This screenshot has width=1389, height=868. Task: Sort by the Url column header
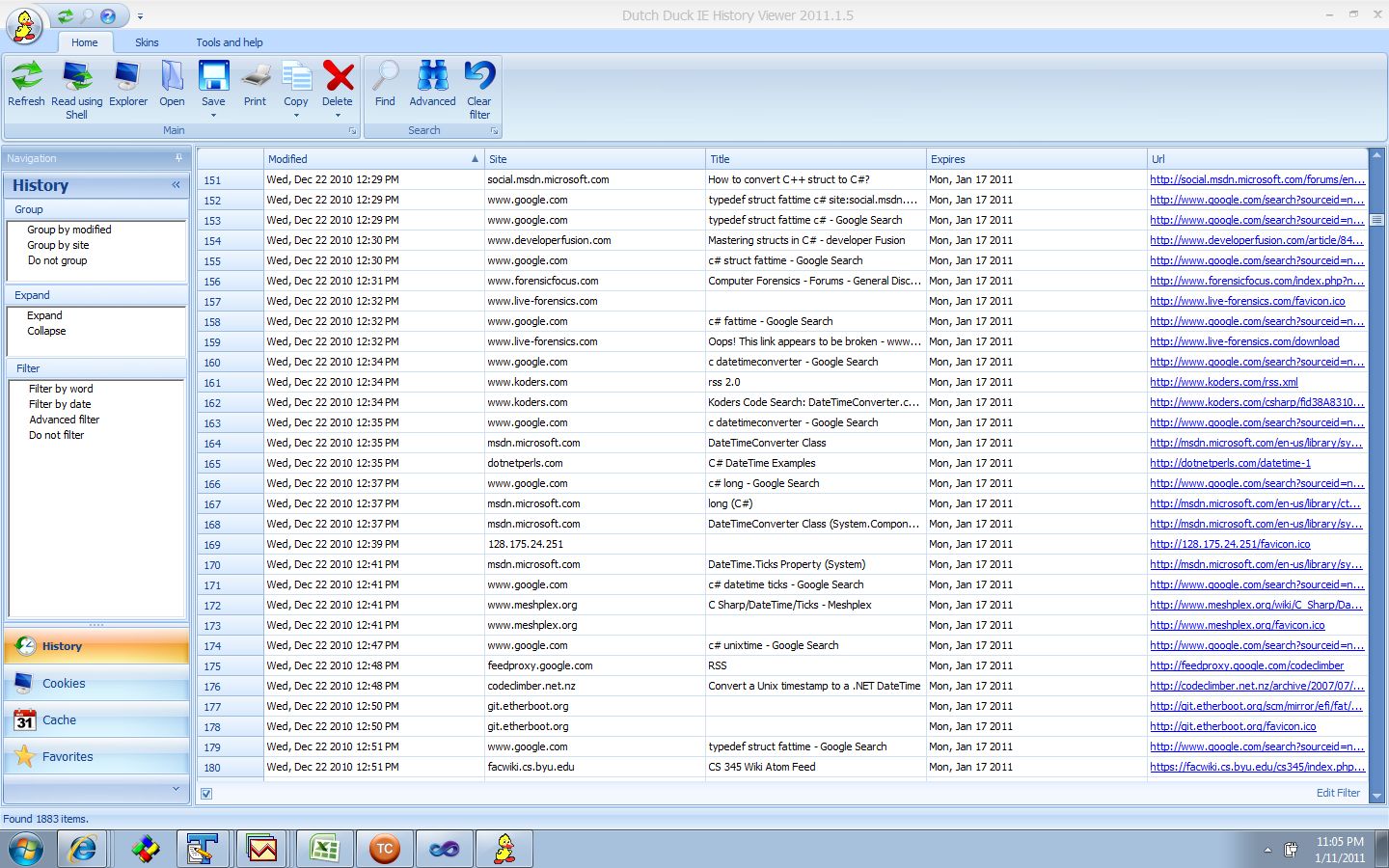pos(1257,159)
